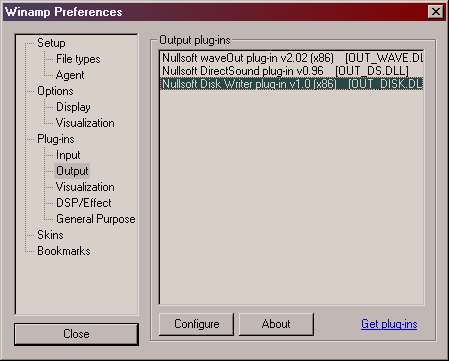Select the Setup tree item
The image size is (449, 361).
51,43
